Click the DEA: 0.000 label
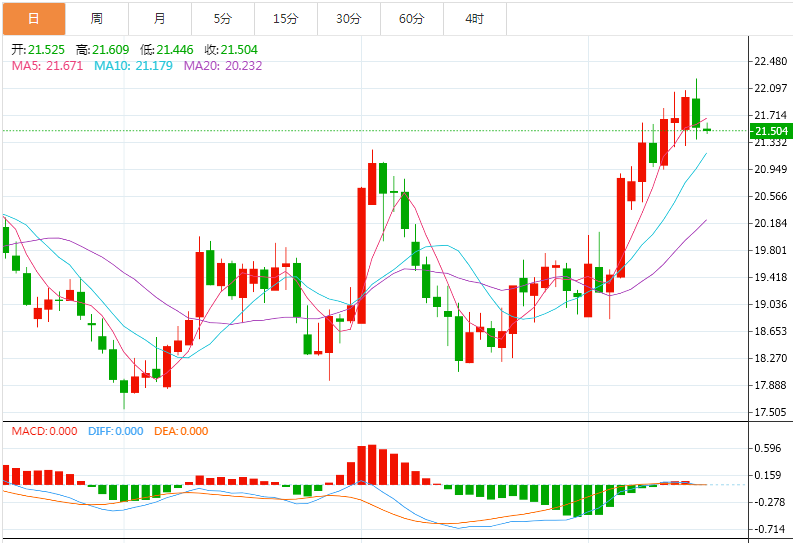Image resolution: width=793 pixels, height=543 pixels. tap(181, 431)
